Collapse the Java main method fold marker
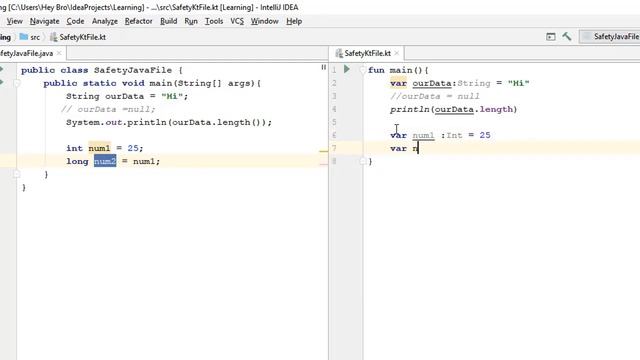Image resolution: width=640 pixels, height=360 pixels. click(x=16, y=83)
